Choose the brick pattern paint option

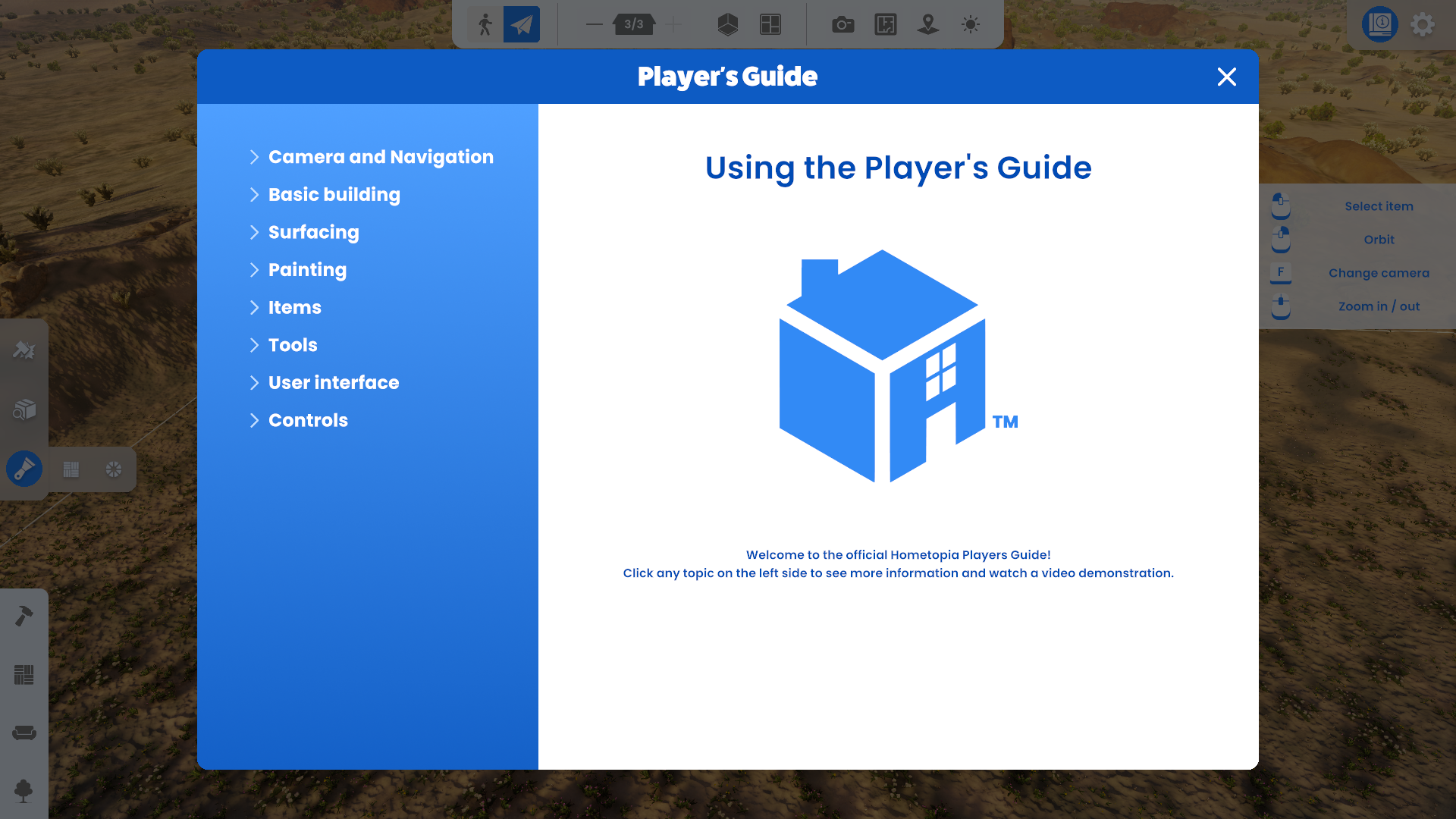(71, 469)
